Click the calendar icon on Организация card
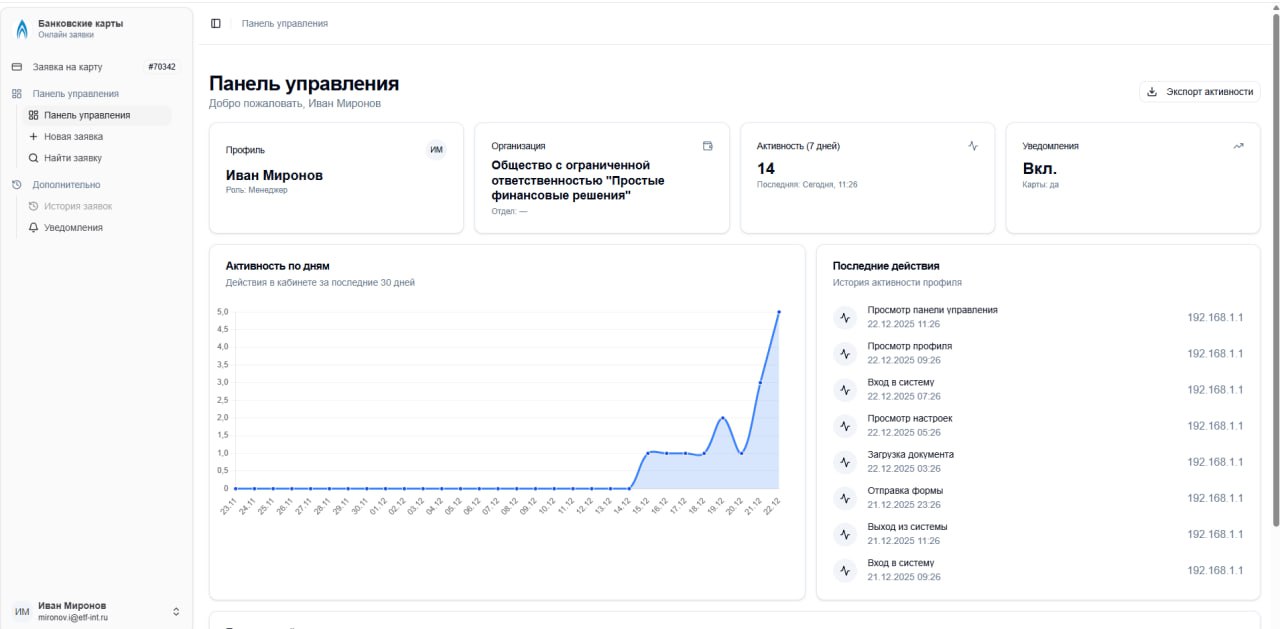 (x=708, y=146)
